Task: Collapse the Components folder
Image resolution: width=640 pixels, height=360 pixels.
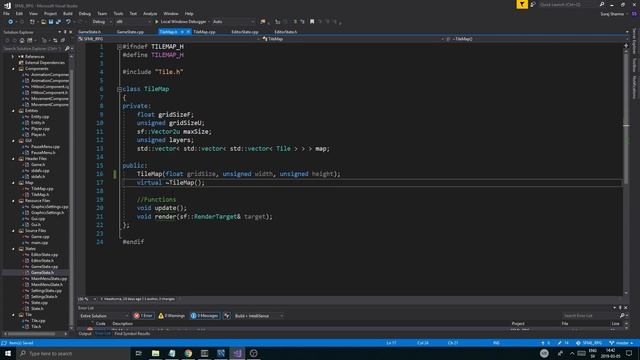Action: pos(13,69)
